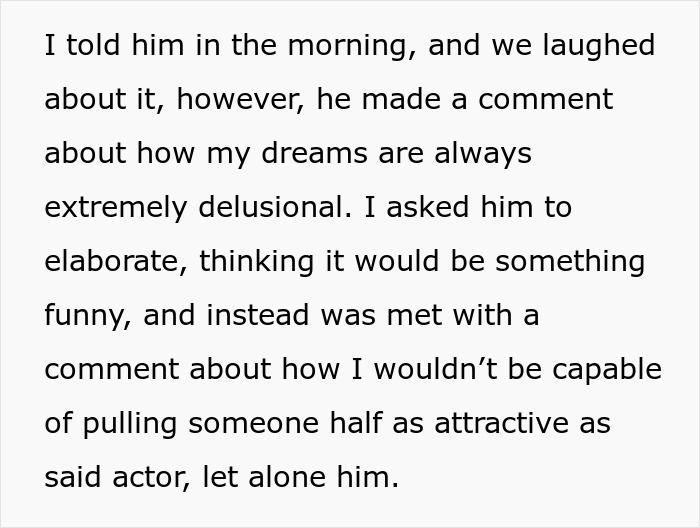Click on the word "funny"
Image resolution: width=700 pixels, height=528 pixels.
point(85,316)
